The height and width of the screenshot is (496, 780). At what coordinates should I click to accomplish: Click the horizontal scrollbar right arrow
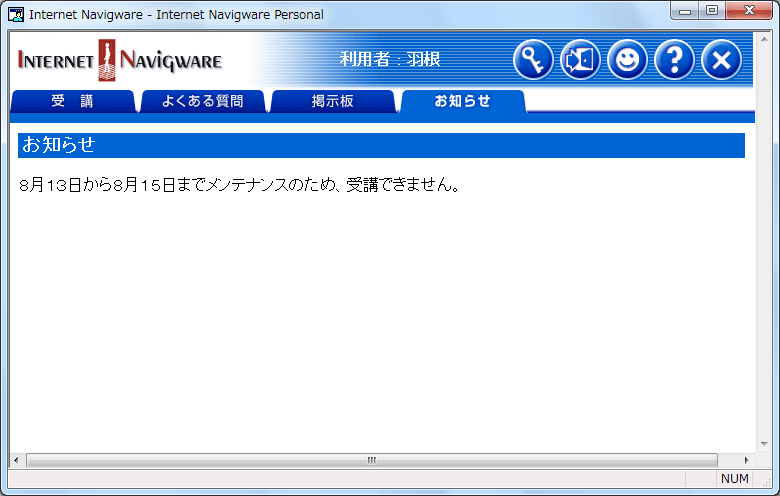[746, 460]
